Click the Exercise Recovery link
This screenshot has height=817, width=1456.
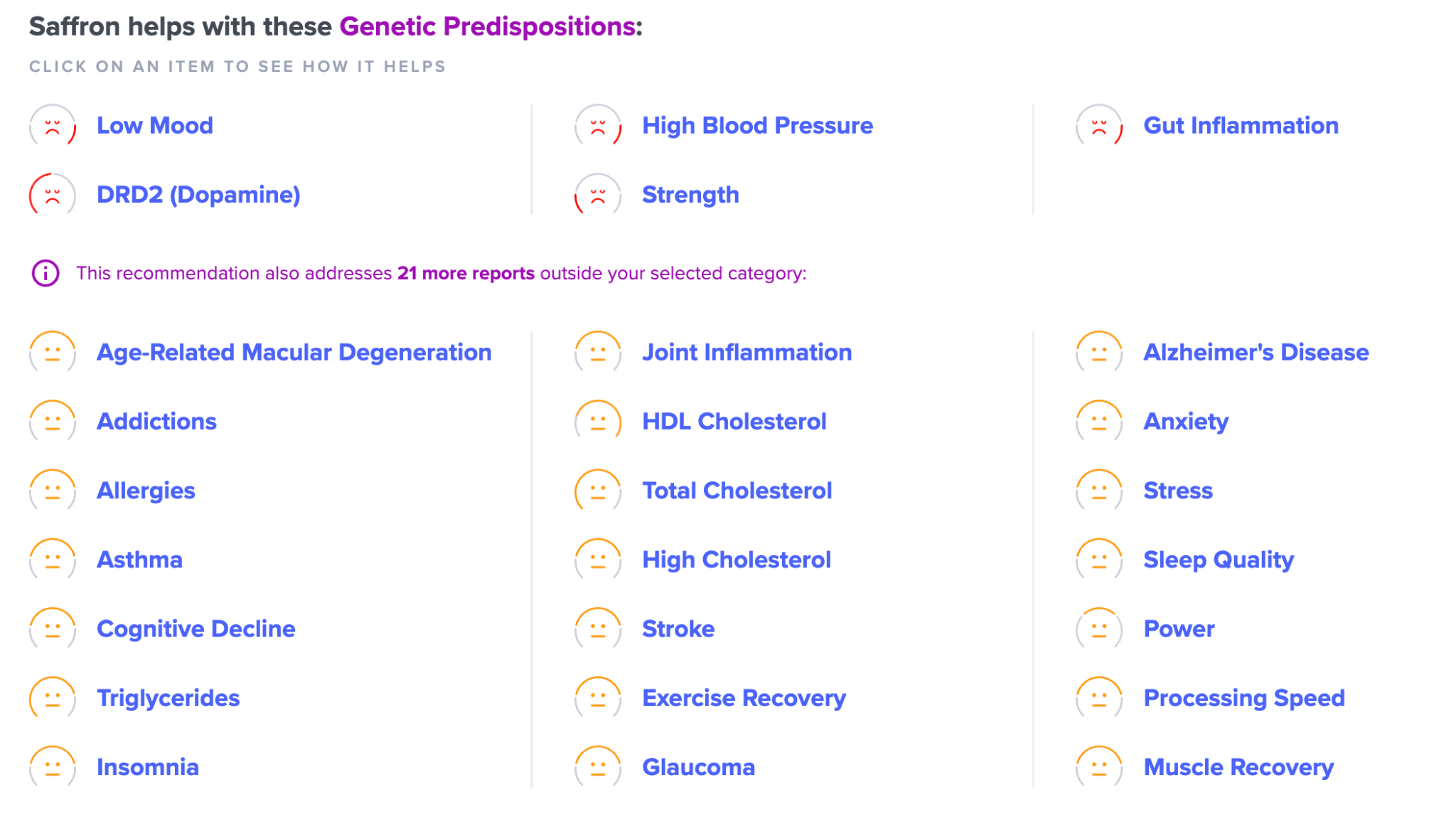744,698
